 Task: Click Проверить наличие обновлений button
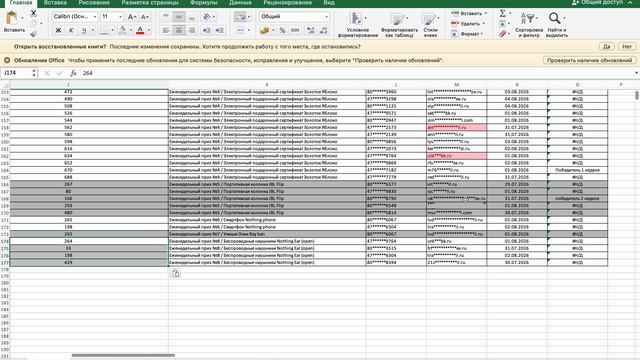point(589,60)
